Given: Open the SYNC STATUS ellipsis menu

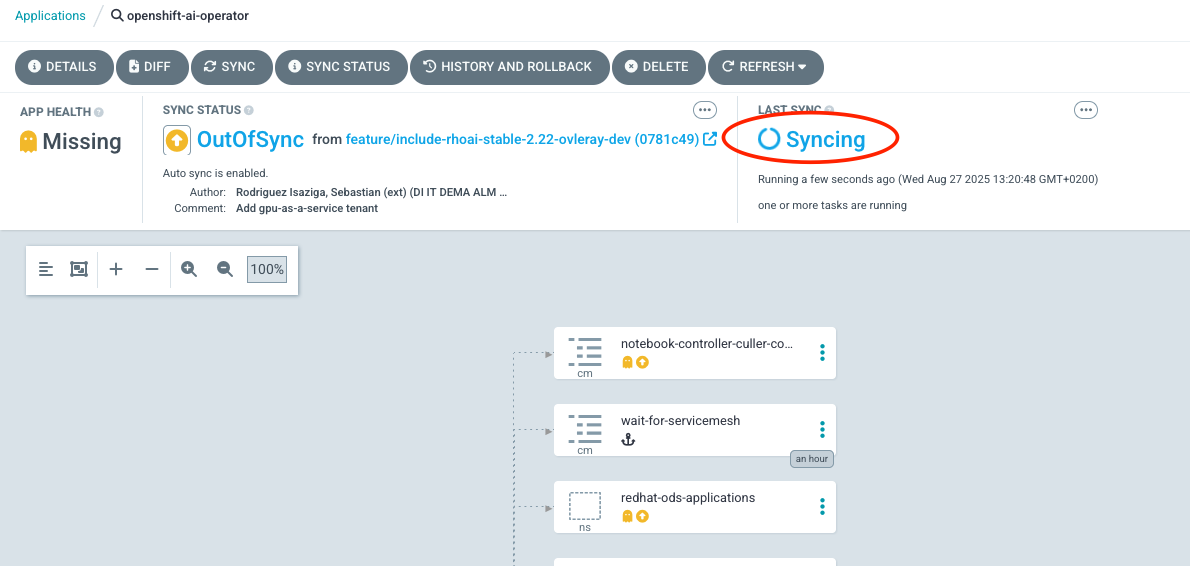Looking at the screenshot, I should point(705,110).
